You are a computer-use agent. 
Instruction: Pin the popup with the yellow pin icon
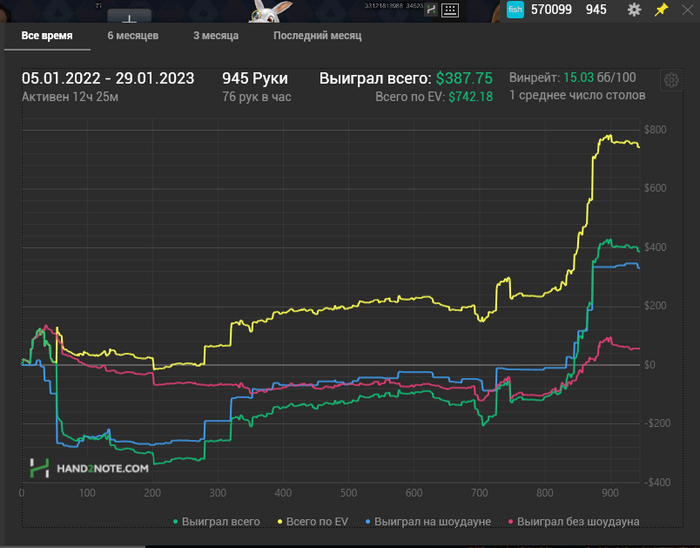(661, 9)
